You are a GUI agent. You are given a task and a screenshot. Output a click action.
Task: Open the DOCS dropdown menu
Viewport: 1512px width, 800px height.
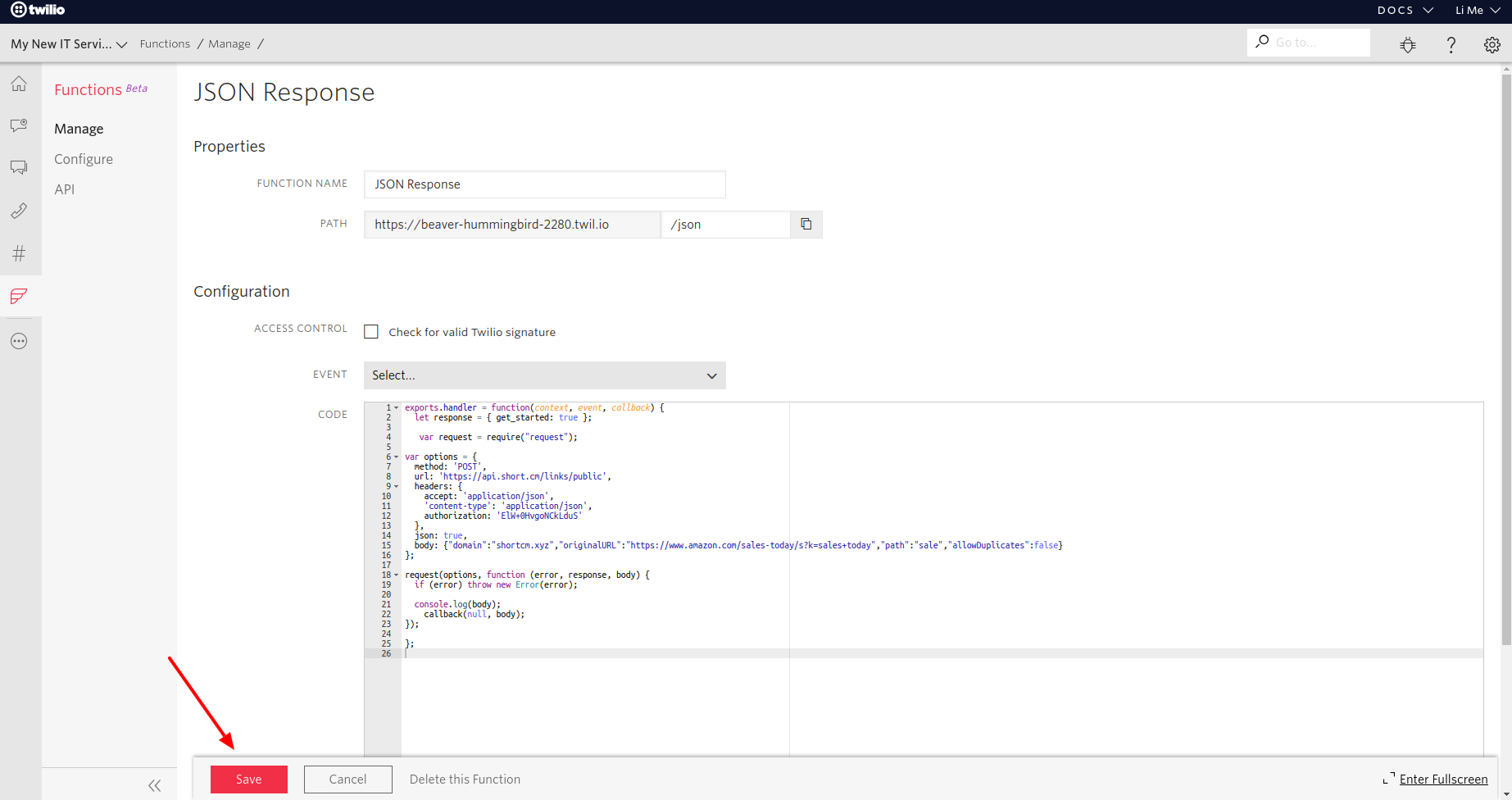(x=1403, y=11)
